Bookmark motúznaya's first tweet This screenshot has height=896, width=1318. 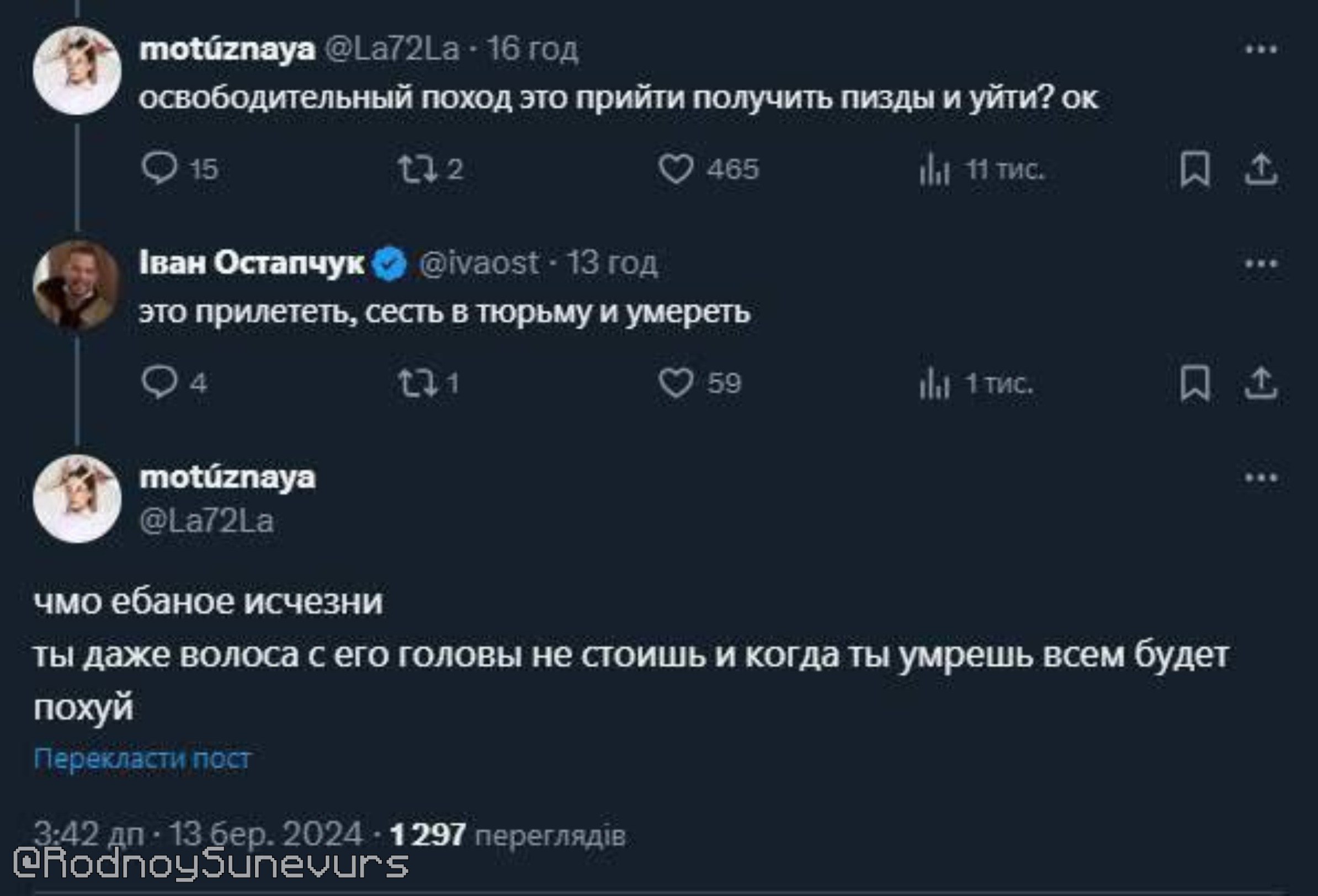[1195, 169]
